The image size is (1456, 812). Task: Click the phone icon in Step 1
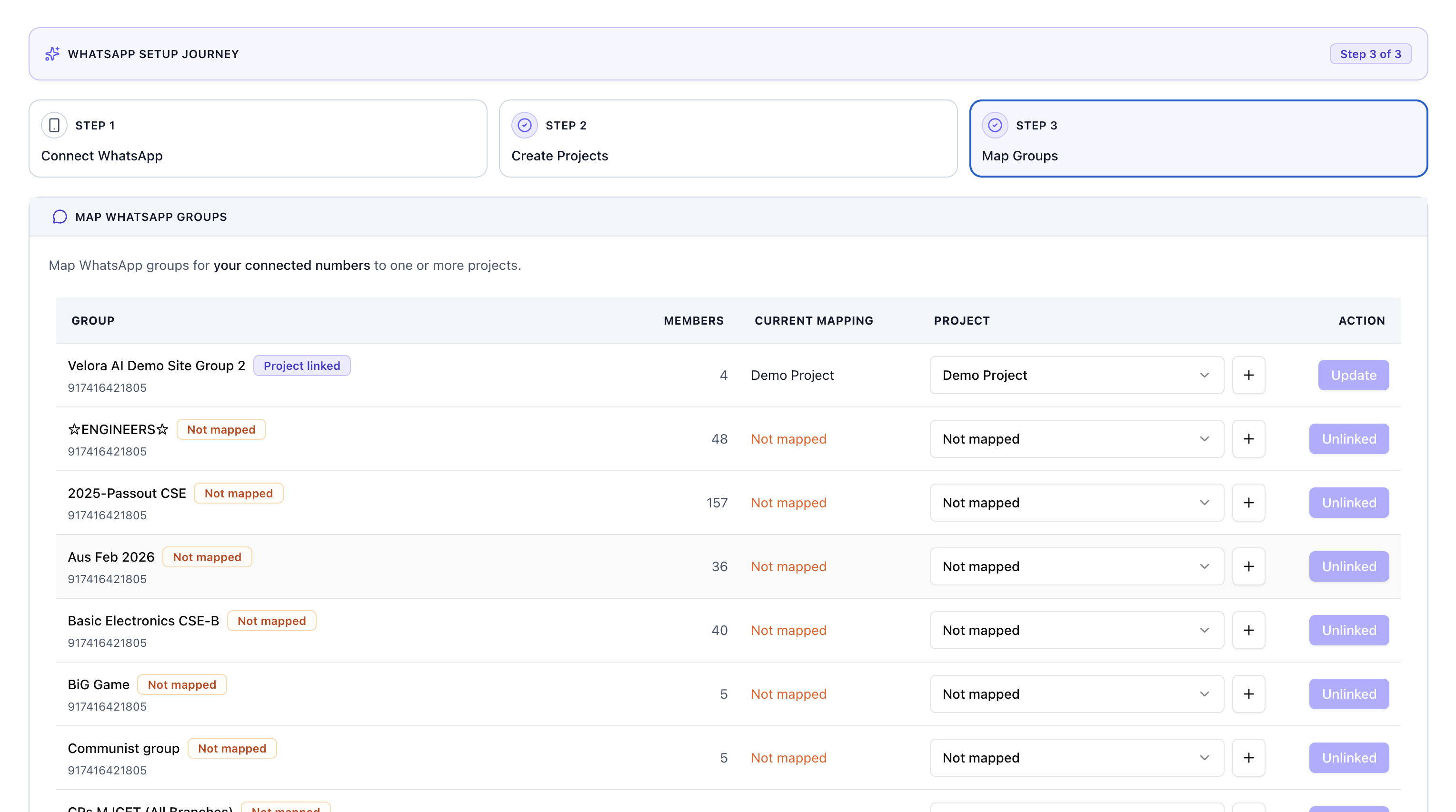click(54, 125)
